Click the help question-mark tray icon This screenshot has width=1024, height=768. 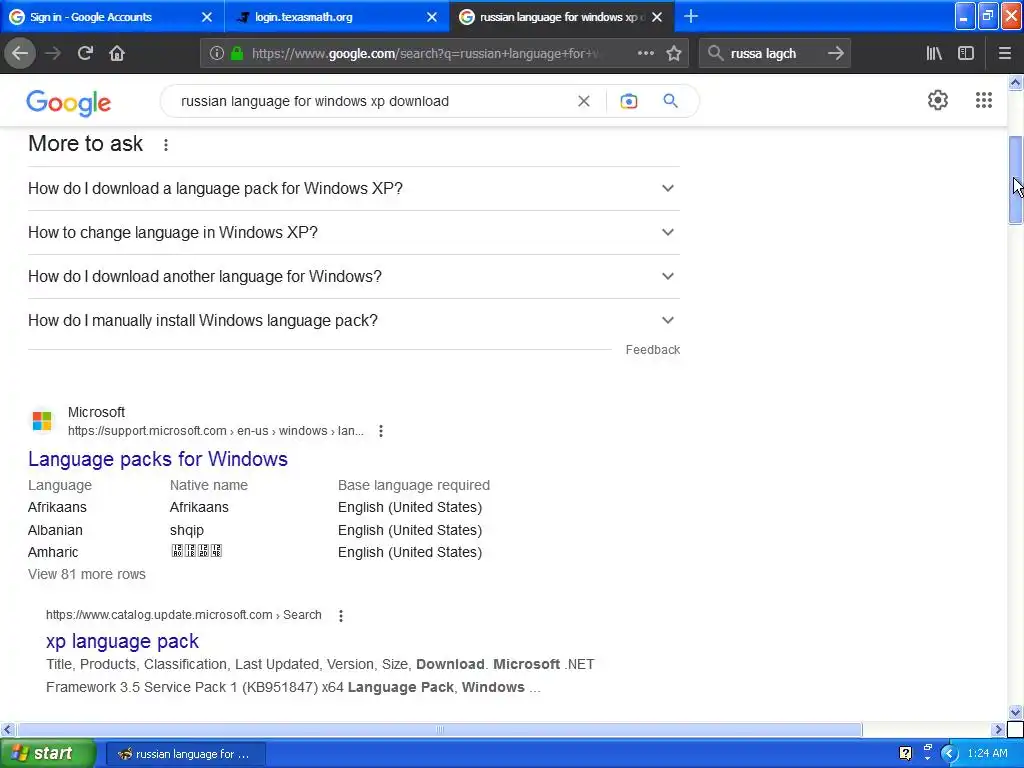905,754
